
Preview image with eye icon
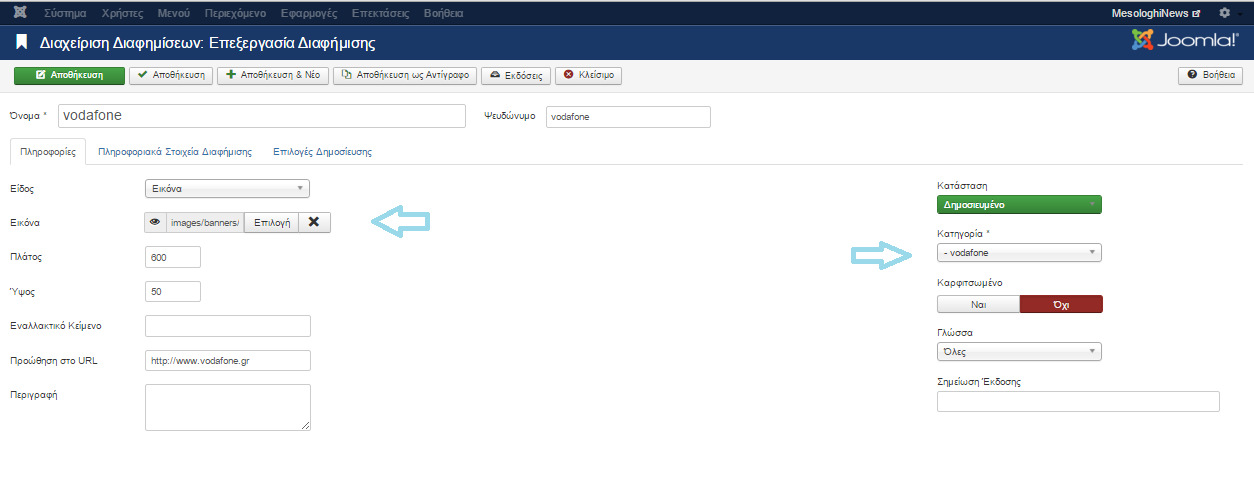155,222
